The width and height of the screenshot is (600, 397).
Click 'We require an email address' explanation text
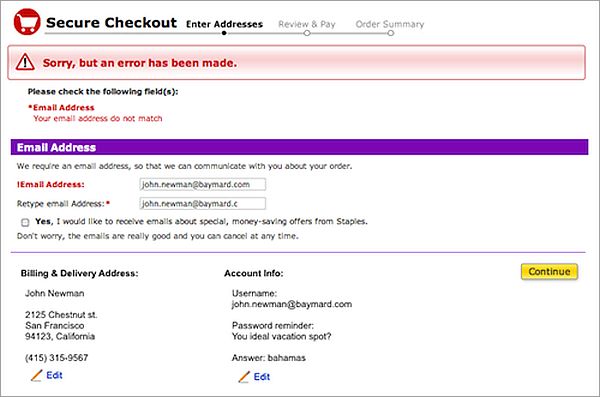184,166
